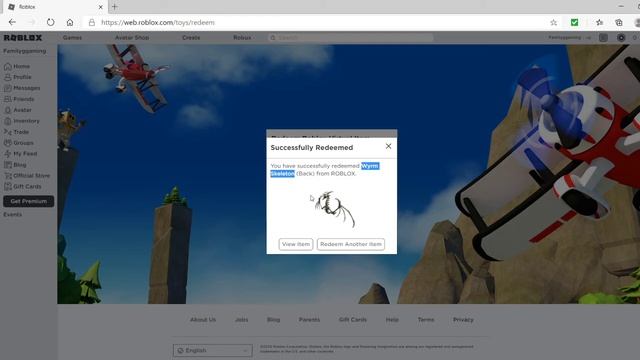Viewport: 640px width, 360px height.
Task: Expand the English language dropdown
Action: [x=213, y=351]
